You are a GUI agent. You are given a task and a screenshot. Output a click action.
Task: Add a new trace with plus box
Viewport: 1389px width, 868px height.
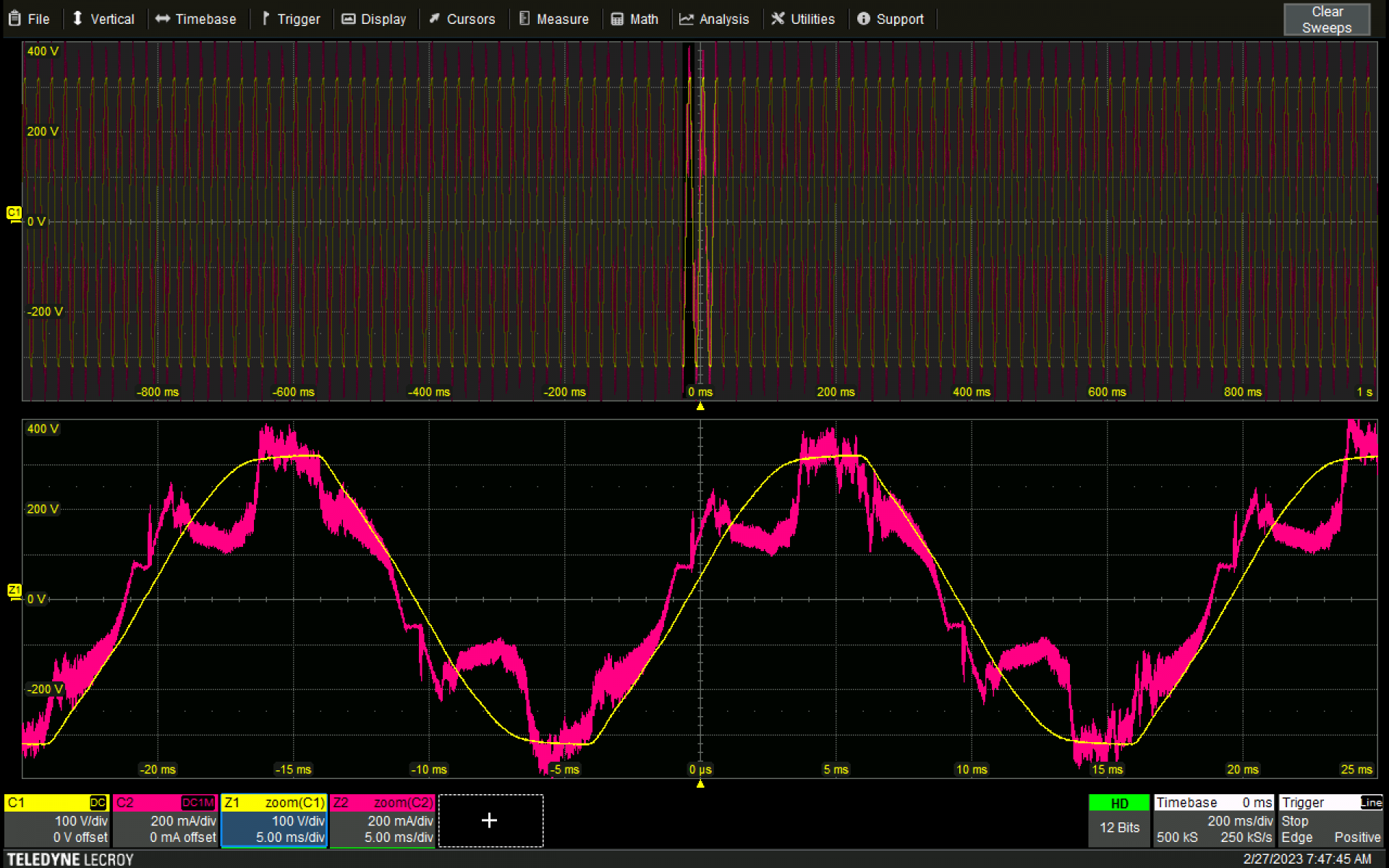(490, 820)
